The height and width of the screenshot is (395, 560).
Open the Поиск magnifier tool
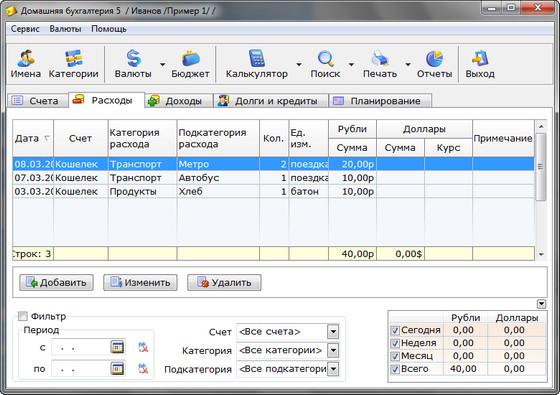pyautogui.click(x=325, y=64)
